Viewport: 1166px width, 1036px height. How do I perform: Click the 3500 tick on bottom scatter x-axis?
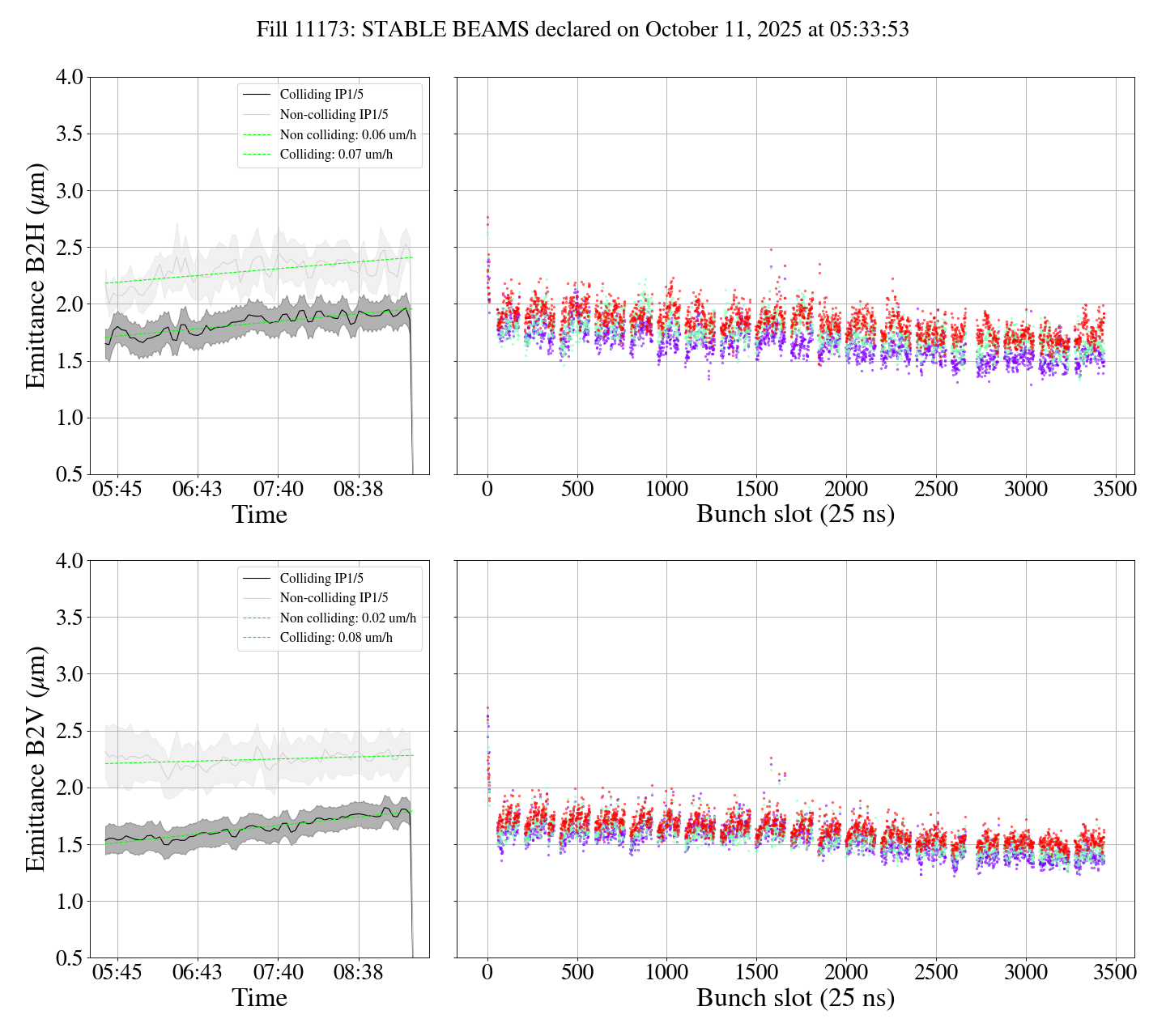(x=1115, y=973)
